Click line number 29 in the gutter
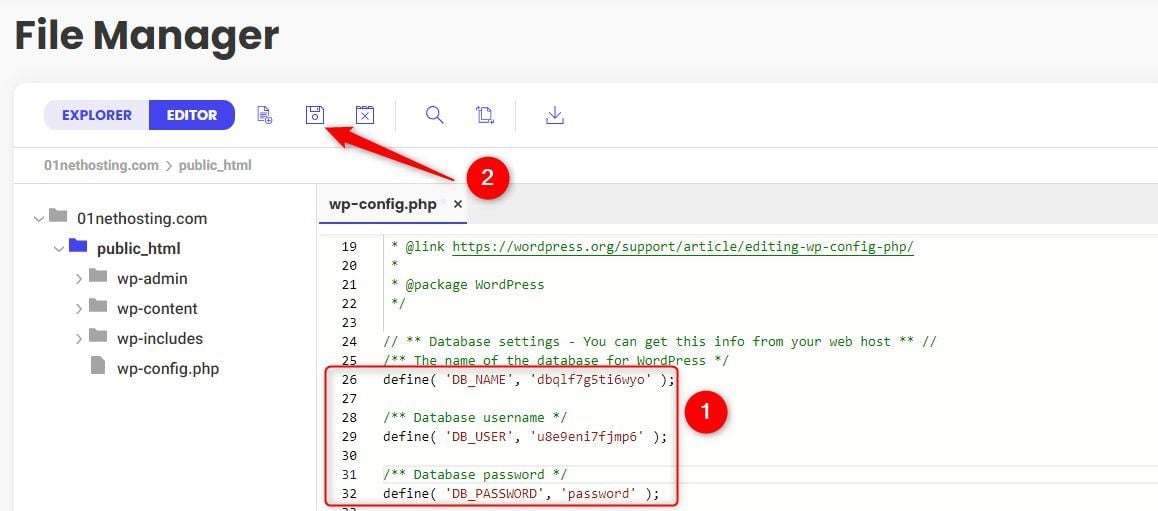This screenshot has height=511, width=1158. pyautogui.click(x=349, y=436)
